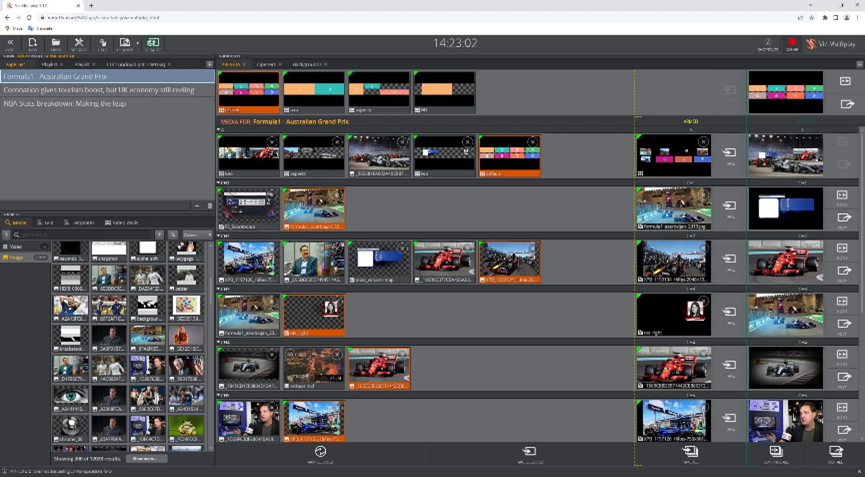Switch to the Backgrounds tab
865x477 pixels.
(306, 64)
